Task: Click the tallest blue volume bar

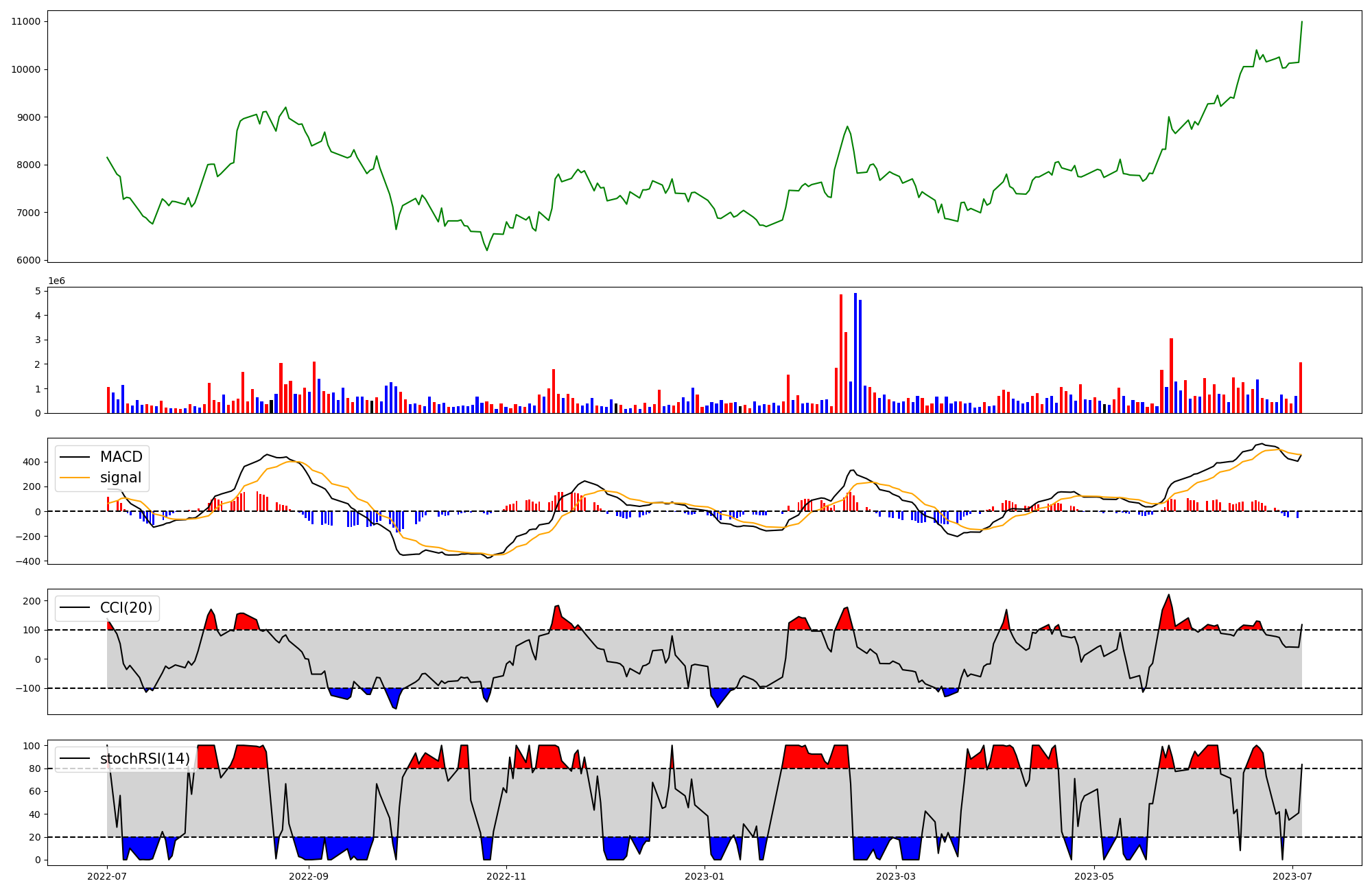Action: click(855, 353)
